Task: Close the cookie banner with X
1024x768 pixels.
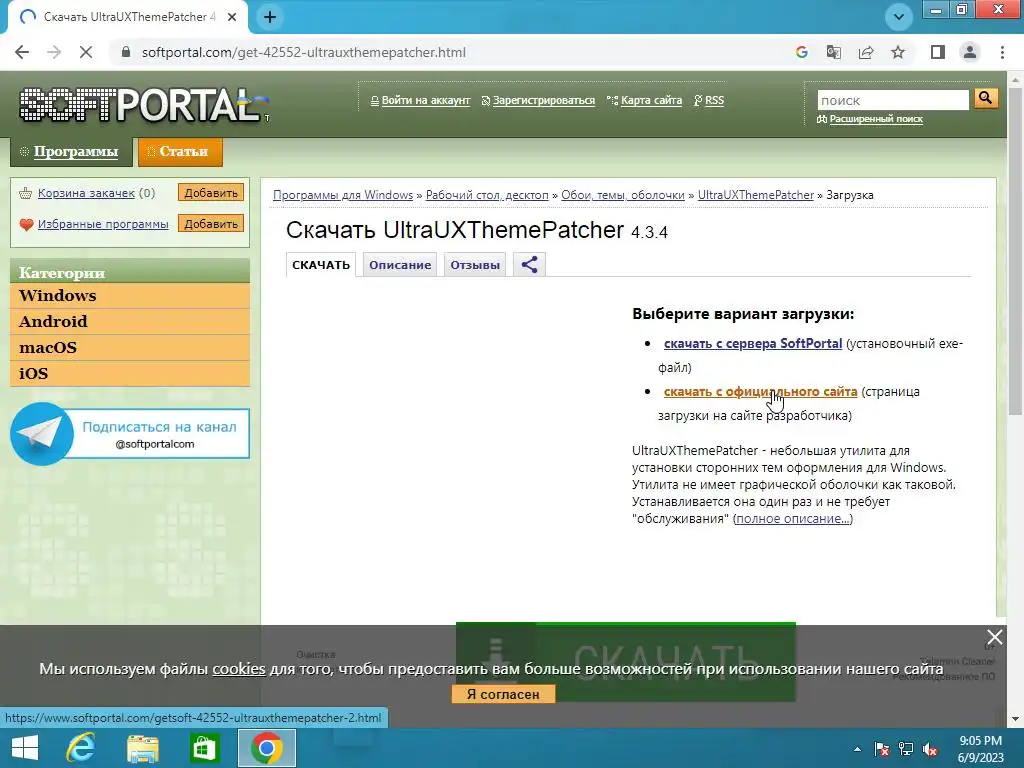Action: pos(994,637)
